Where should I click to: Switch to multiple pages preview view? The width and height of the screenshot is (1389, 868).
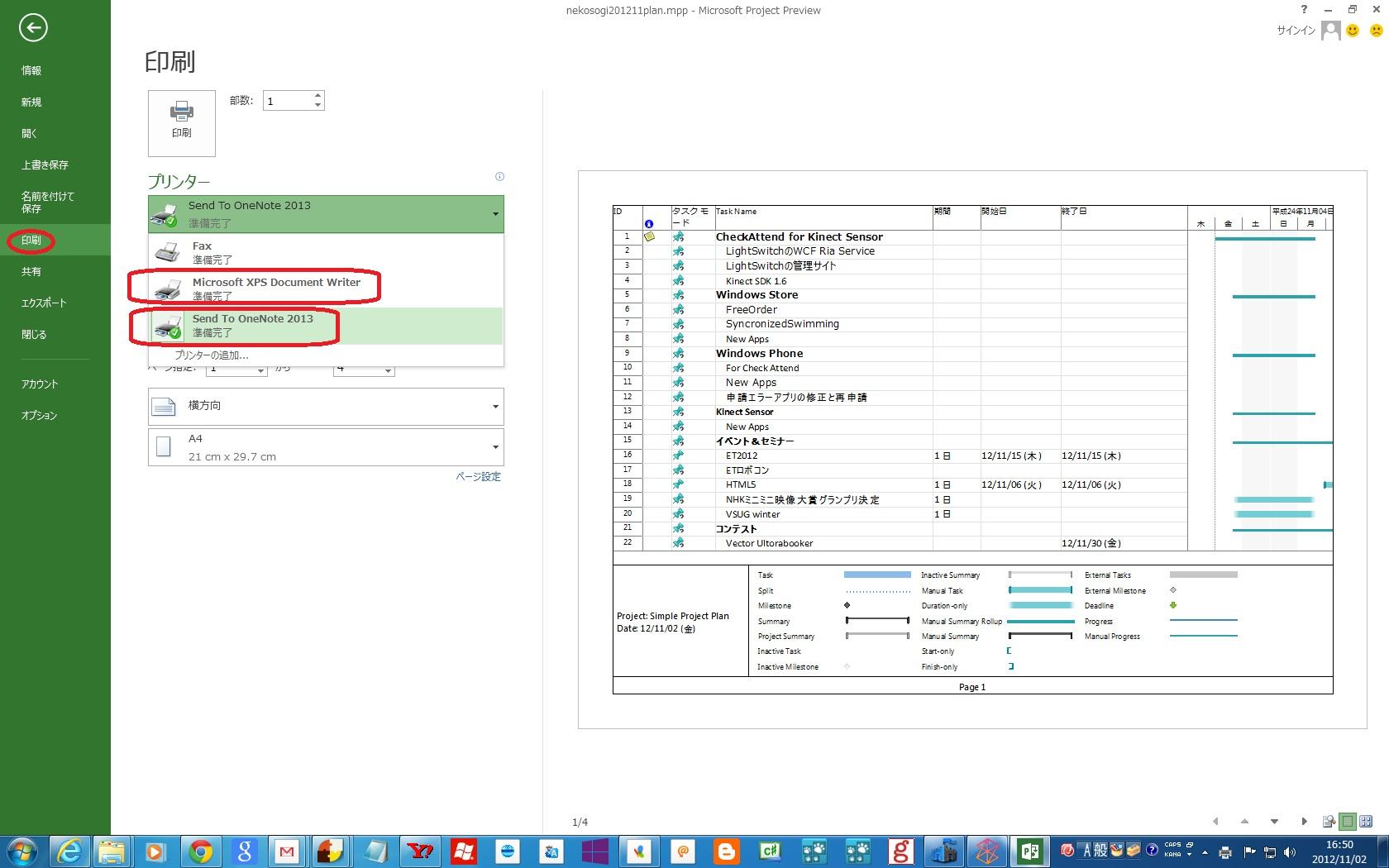1367,821
